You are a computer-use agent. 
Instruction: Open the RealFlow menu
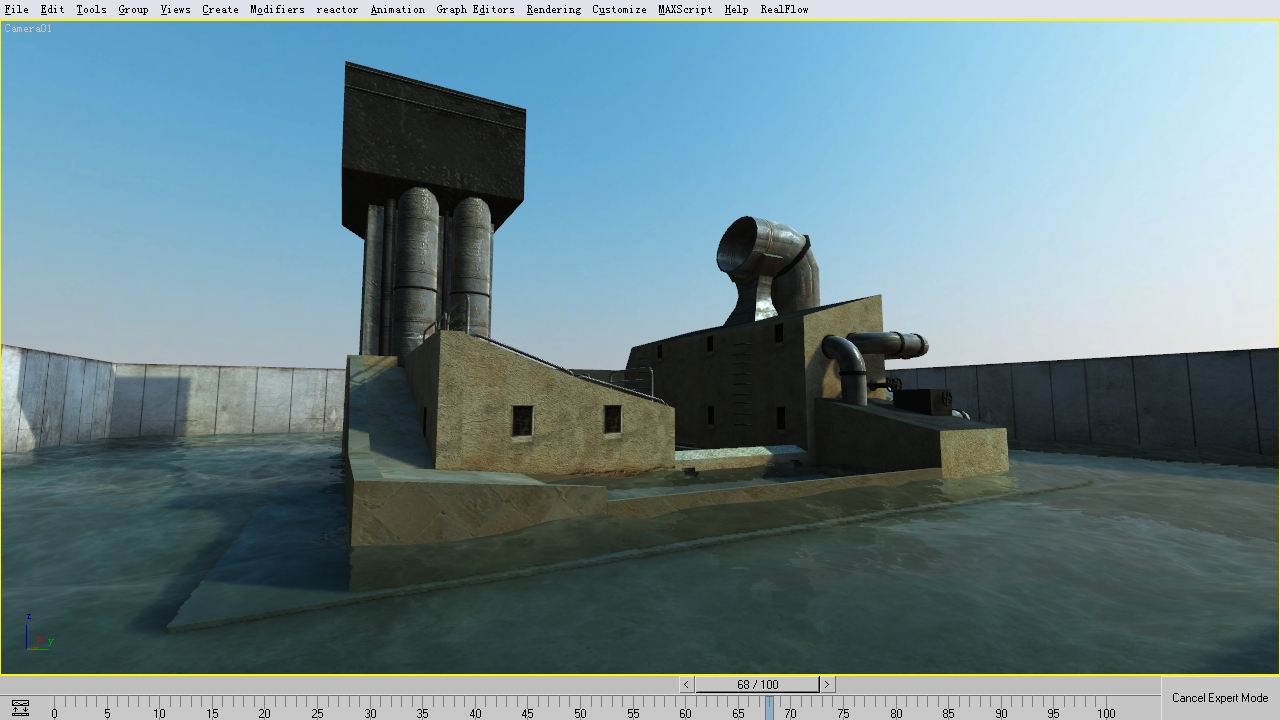[784, 9]
